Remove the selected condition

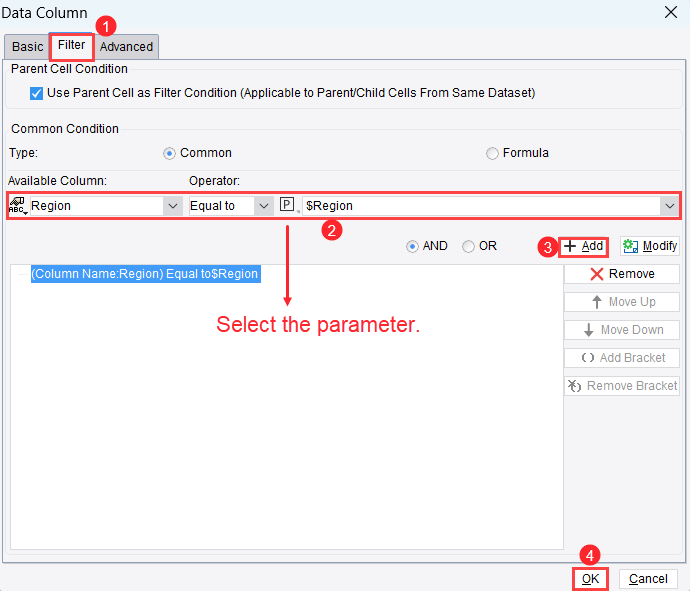(x=622, y=274)
